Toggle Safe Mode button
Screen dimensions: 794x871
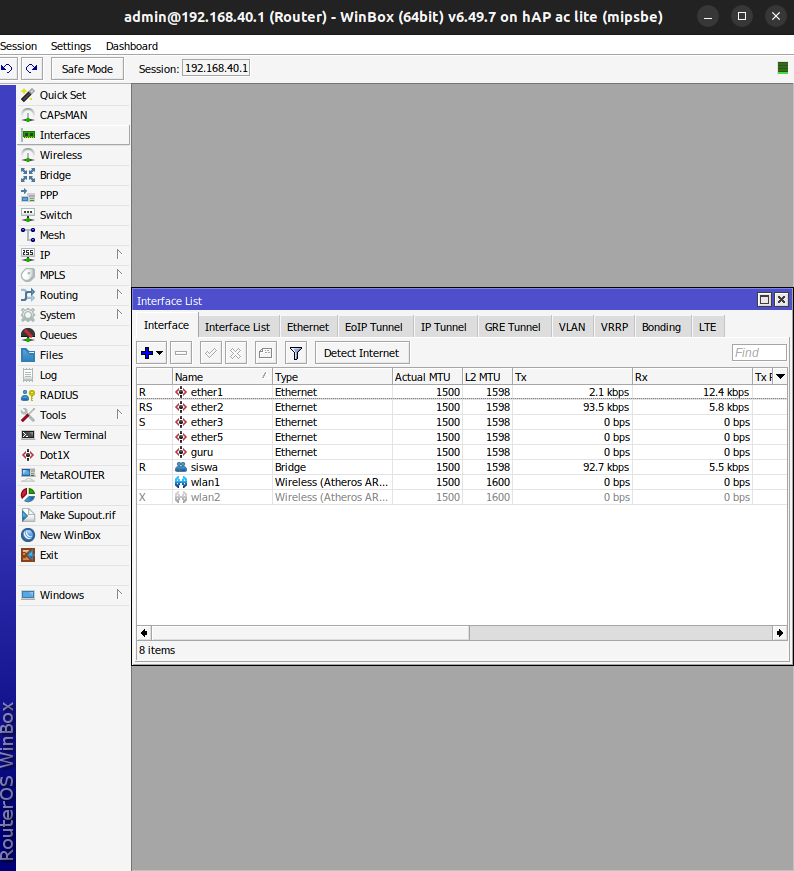click(x=87, y=69)
